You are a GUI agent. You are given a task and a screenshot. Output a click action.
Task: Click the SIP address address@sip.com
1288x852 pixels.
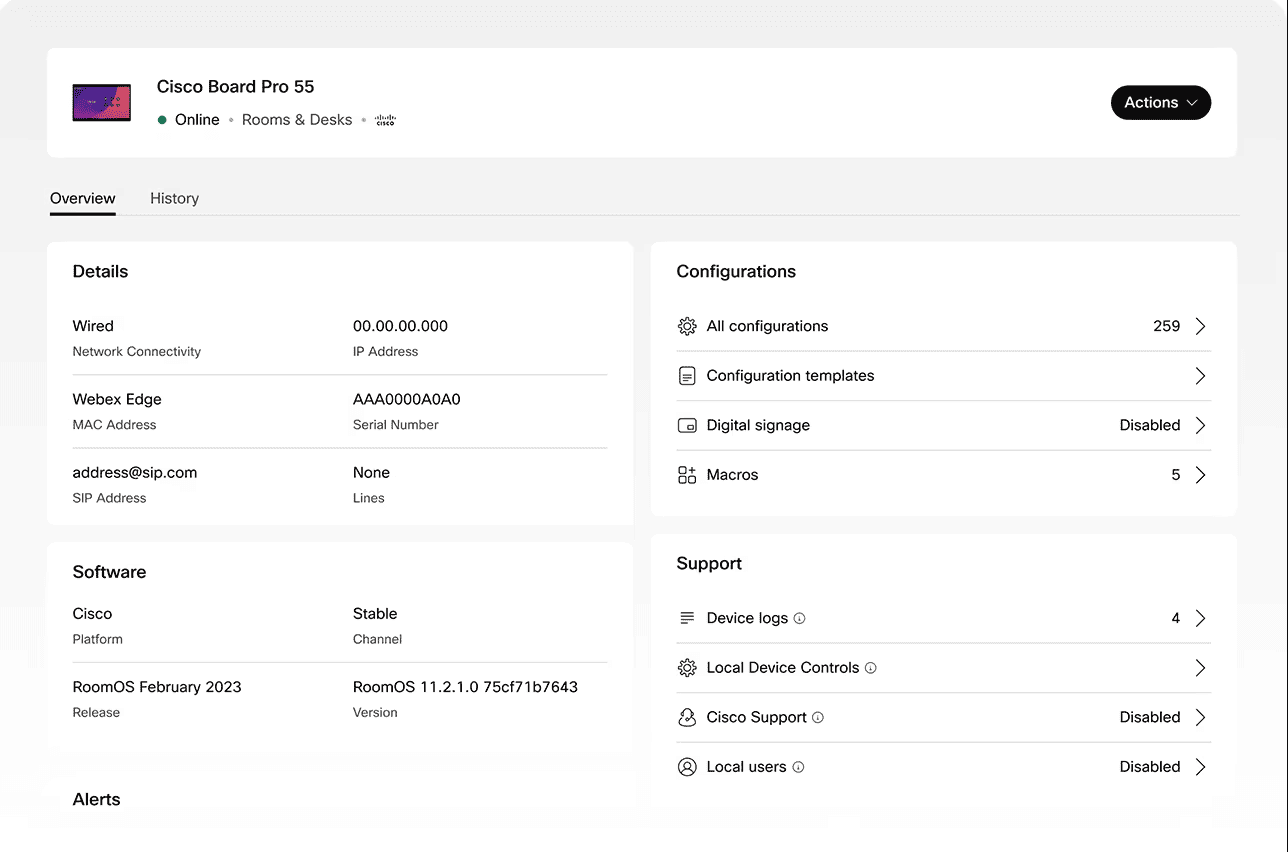click(x=135, y=473)
